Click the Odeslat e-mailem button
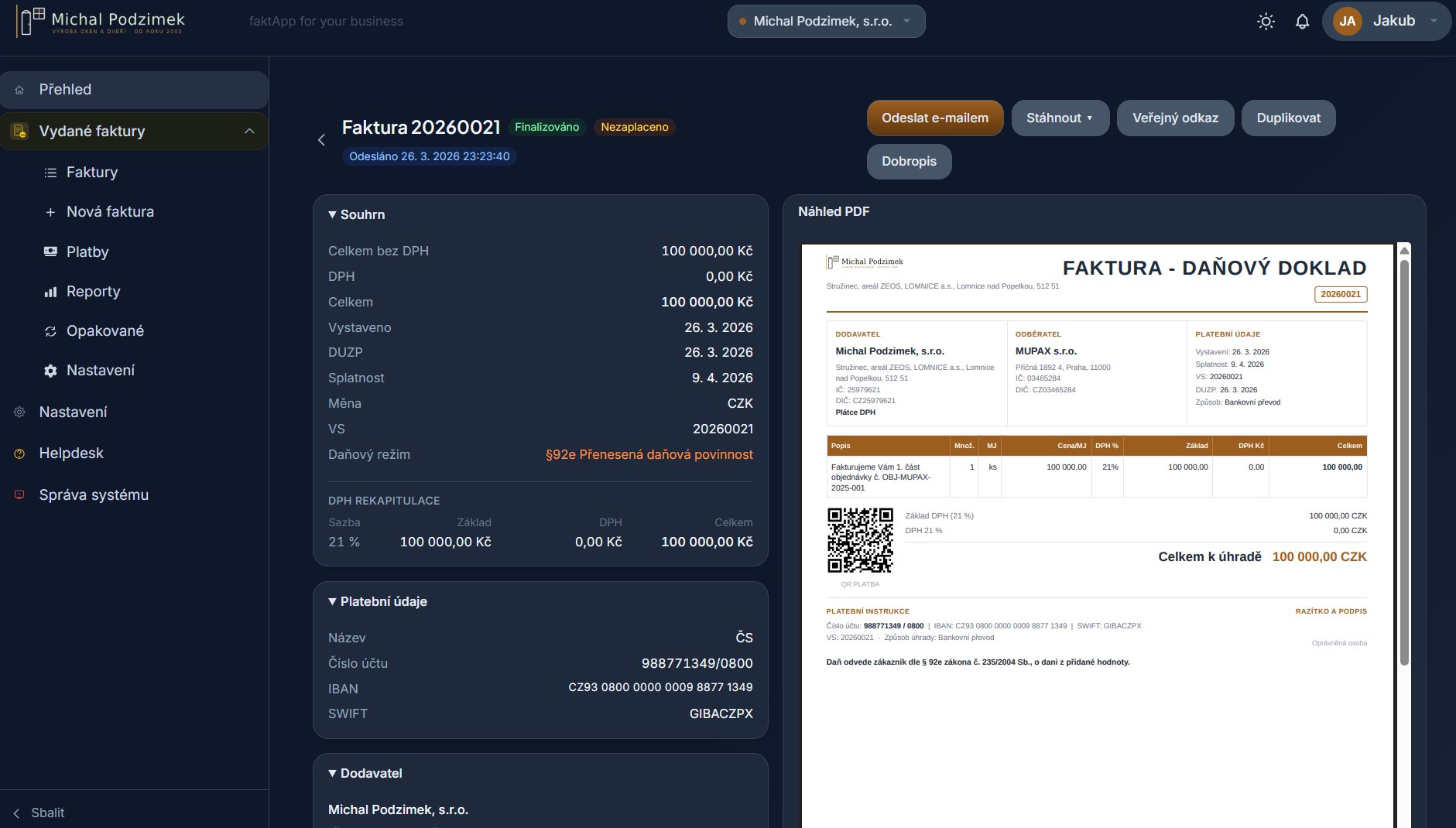This screenshot has height=828, width=1456. coord(934,118)
